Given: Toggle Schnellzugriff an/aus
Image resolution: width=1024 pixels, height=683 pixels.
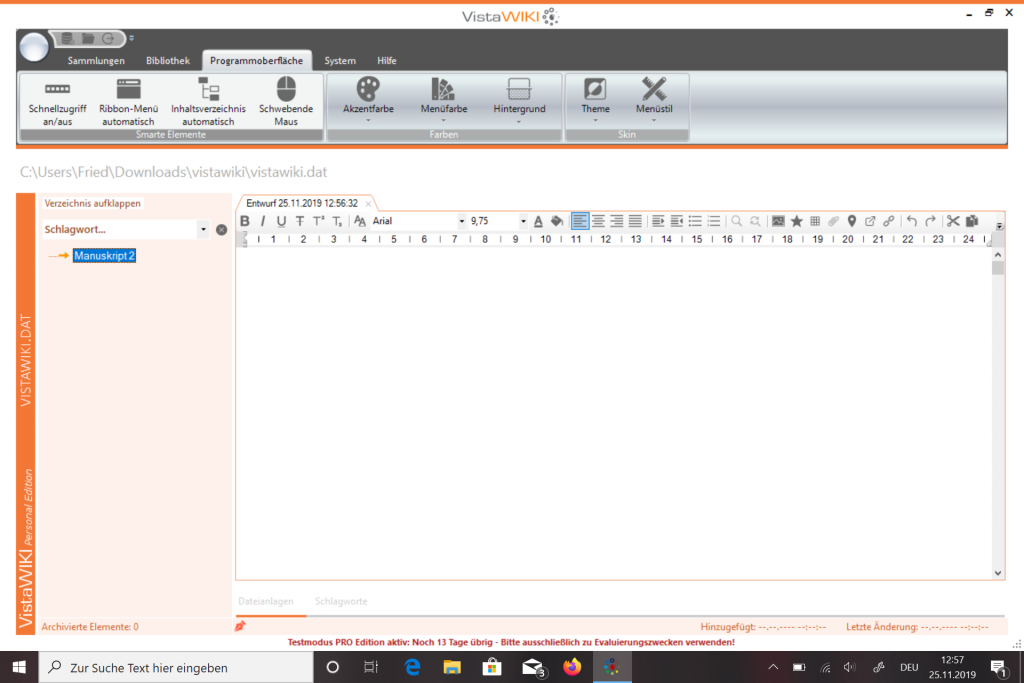Looking at the screenshot, I should click(57, 102).
